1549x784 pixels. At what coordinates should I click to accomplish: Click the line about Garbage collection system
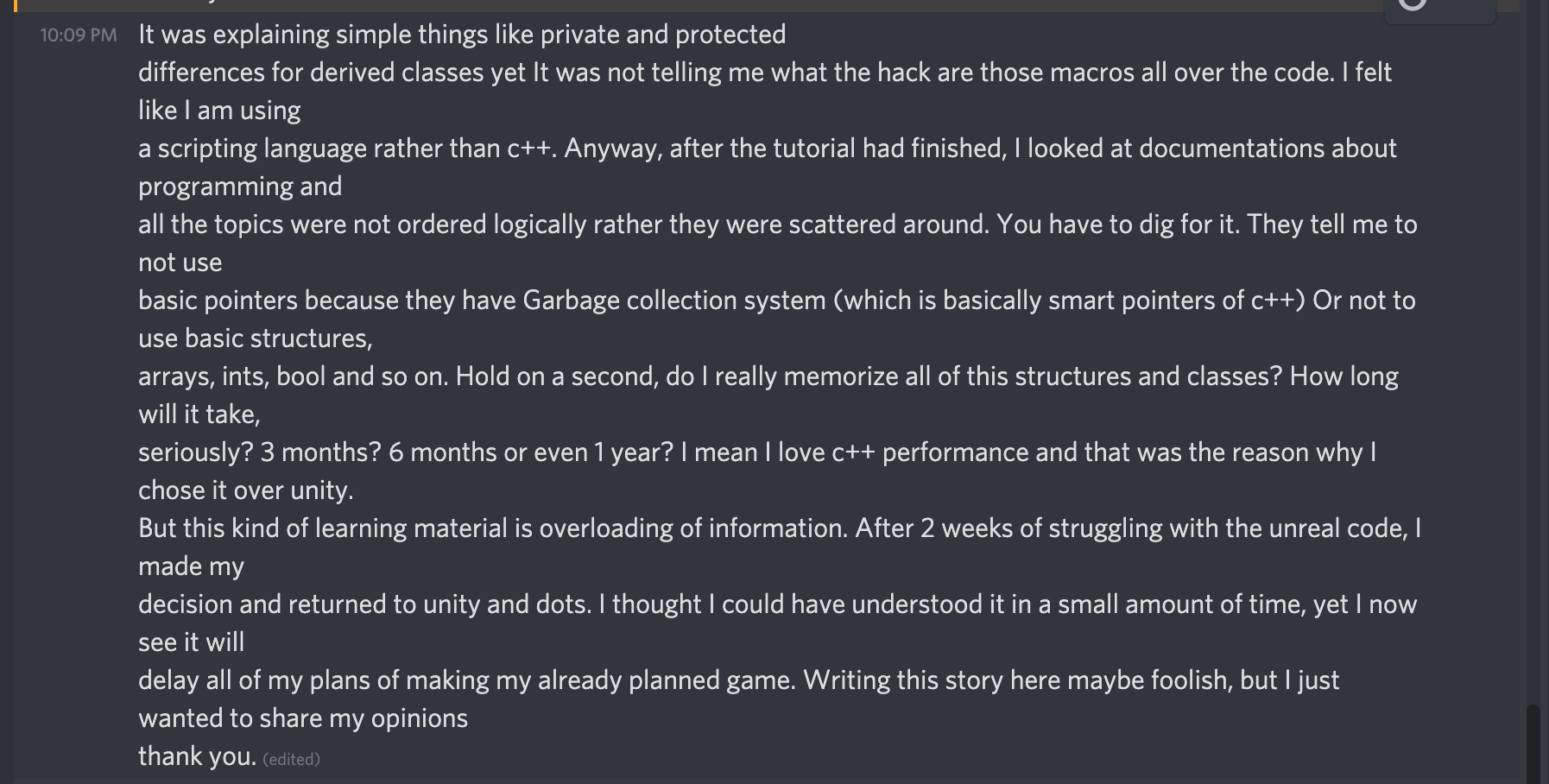[777, 300]
